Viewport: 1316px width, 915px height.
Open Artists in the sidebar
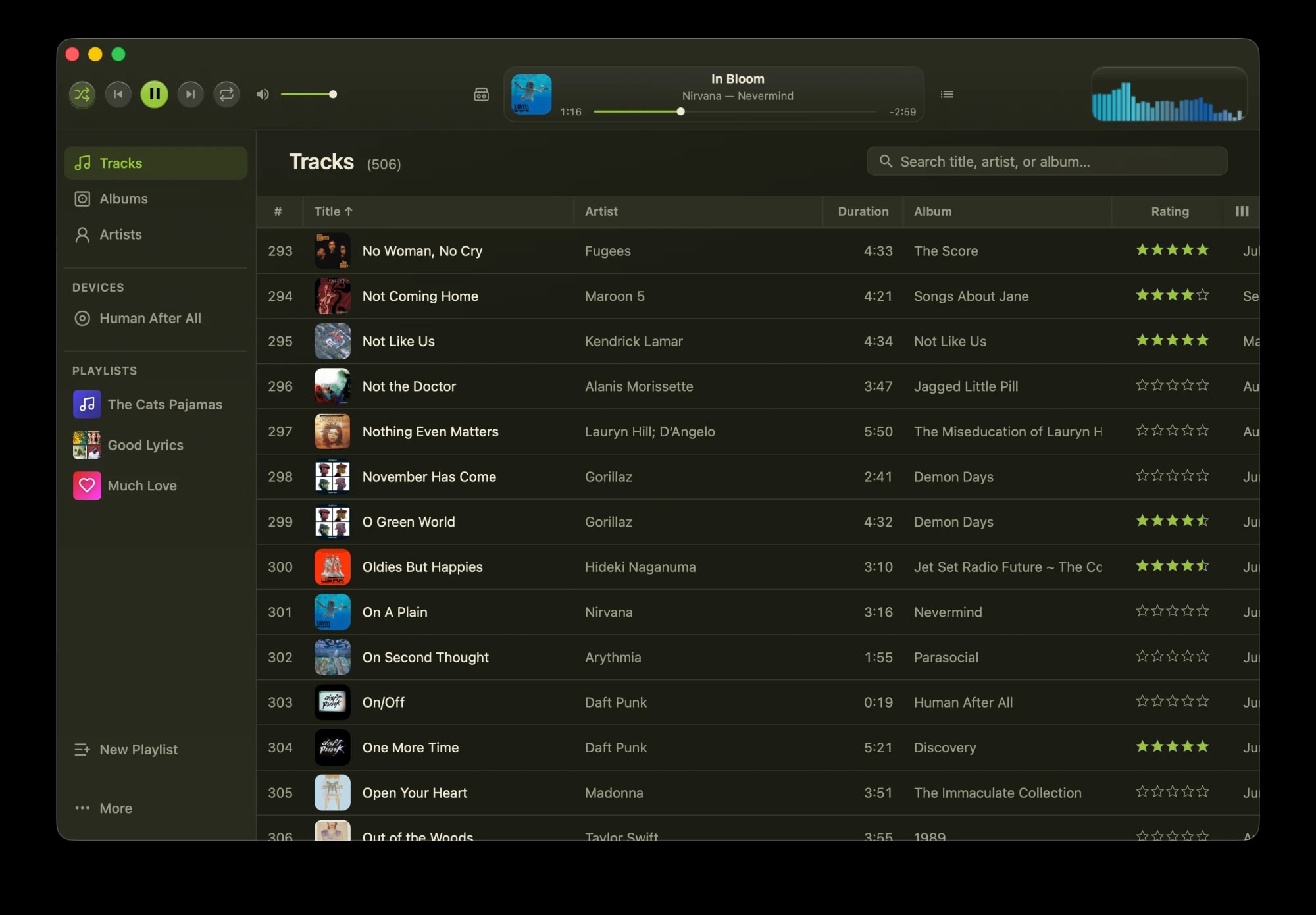[156, 234]
